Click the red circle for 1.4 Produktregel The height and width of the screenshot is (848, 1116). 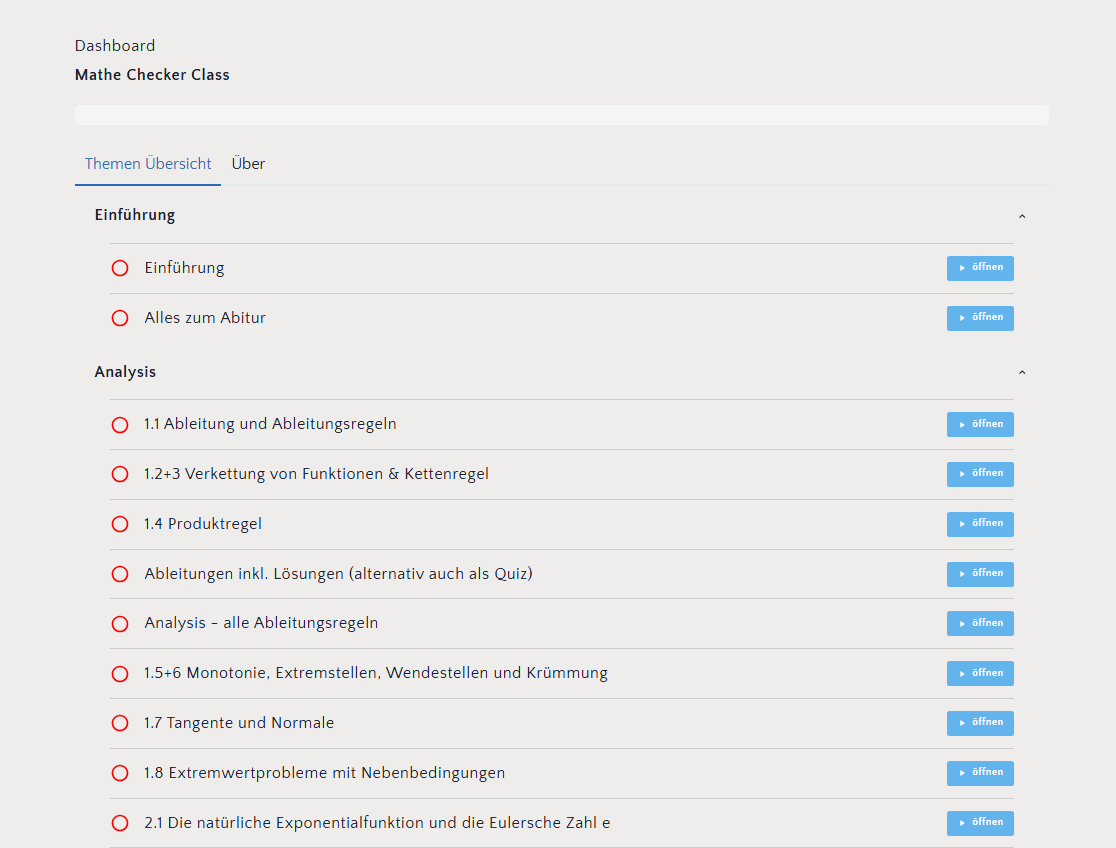pyautogui.click(x=120, y=524)
